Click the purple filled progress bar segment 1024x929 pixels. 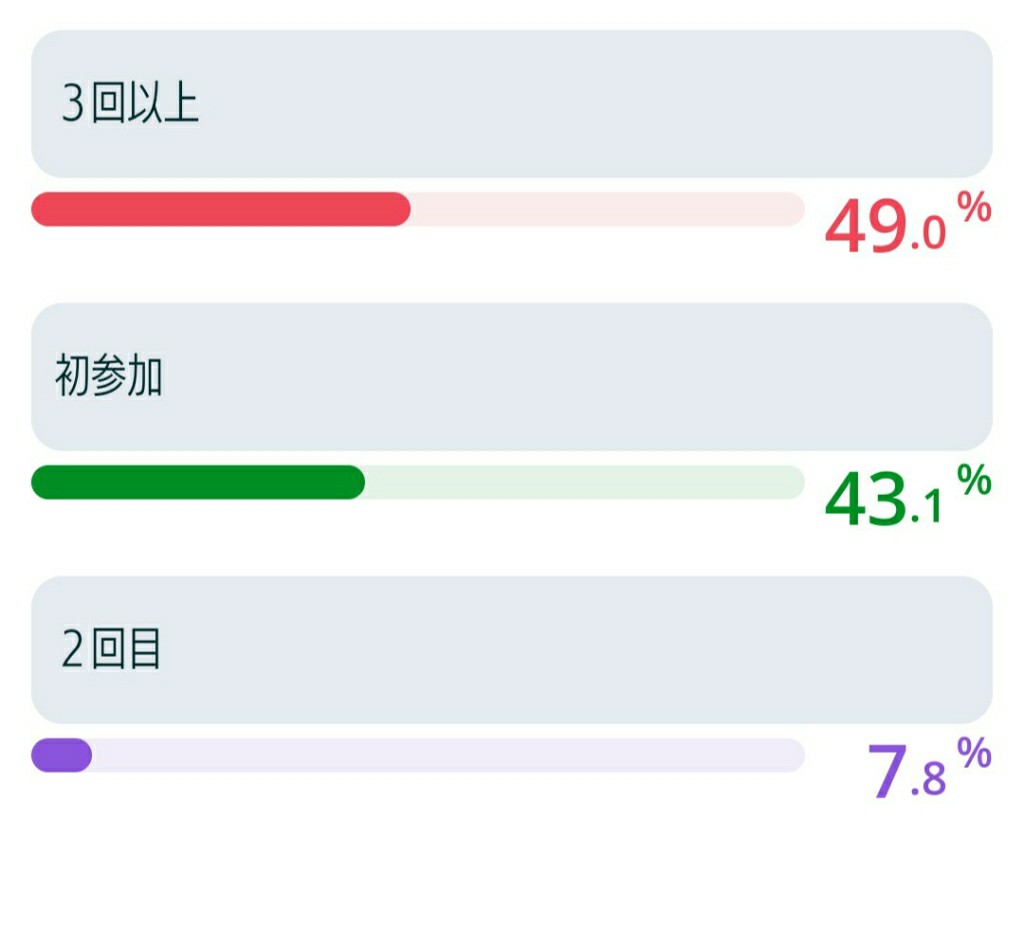click(x=61, y=755)
